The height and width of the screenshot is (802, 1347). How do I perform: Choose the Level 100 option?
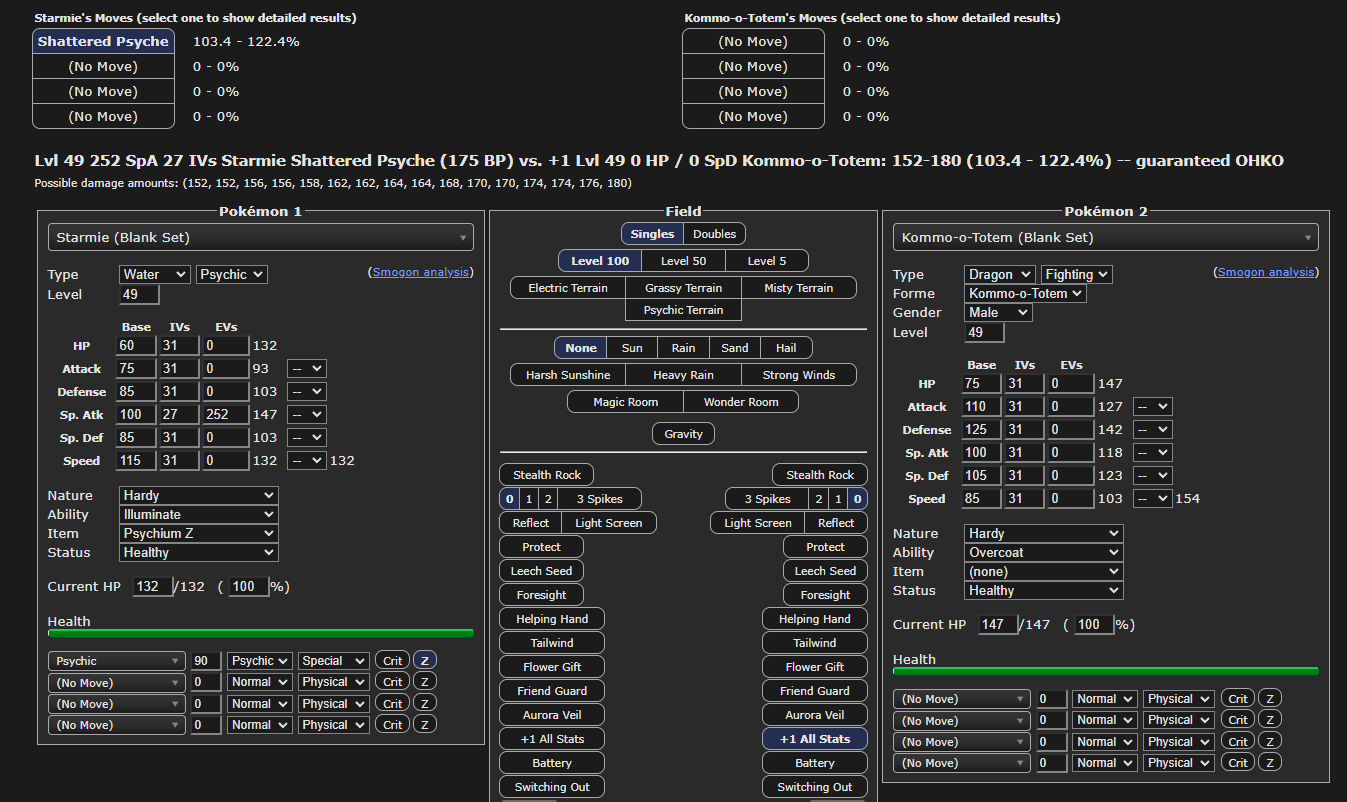600,261
